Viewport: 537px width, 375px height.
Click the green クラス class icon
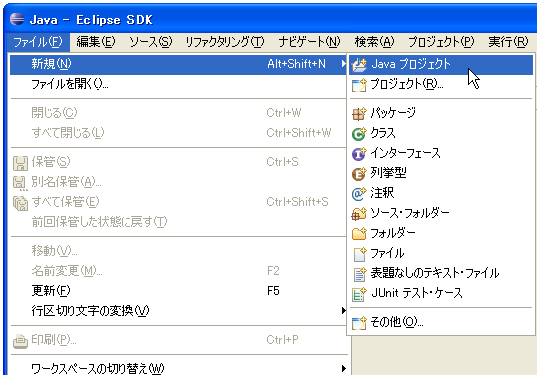point(359,133)
